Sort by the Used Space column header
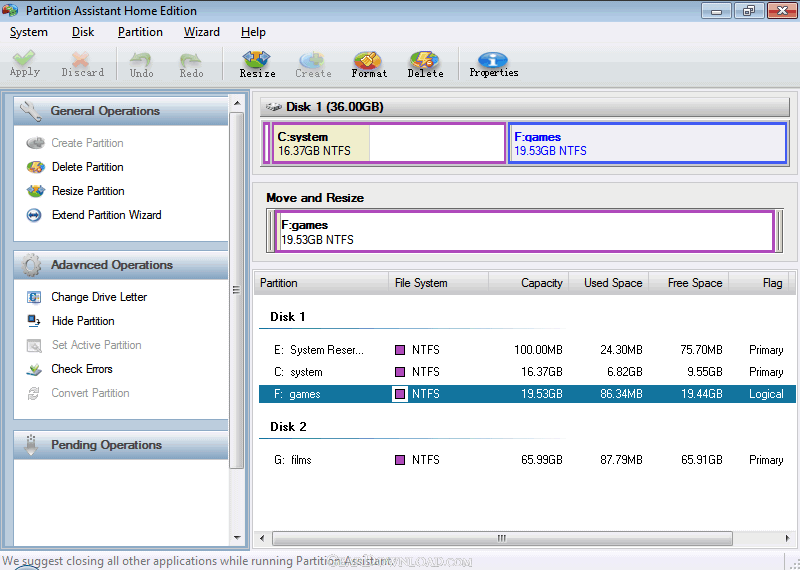Image resolution: width=800 pixels, height=570 pixels. click(609, 283)
